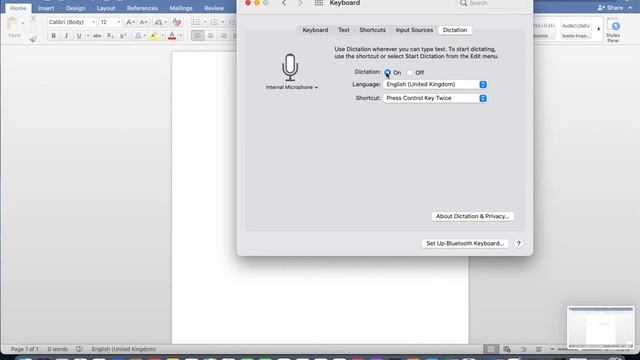Viewport: 640px width, 360px height.
Task: Center text in Word ribbon
Action: (x=211, y=36)
